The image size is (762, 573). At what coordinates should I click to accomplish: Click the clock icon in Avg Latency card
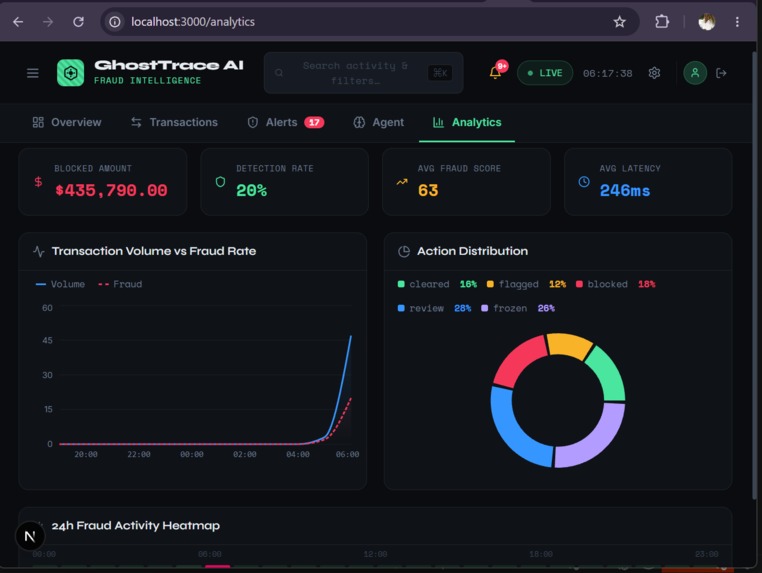584,182
